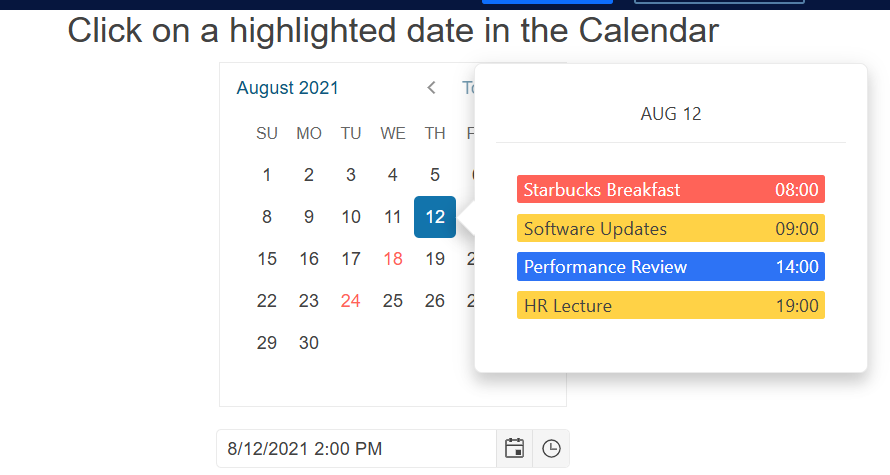Image resolution: width=890 pixels, height=475 pixels.
Task: Click the date time input field
Action: (x=357, y=449)
